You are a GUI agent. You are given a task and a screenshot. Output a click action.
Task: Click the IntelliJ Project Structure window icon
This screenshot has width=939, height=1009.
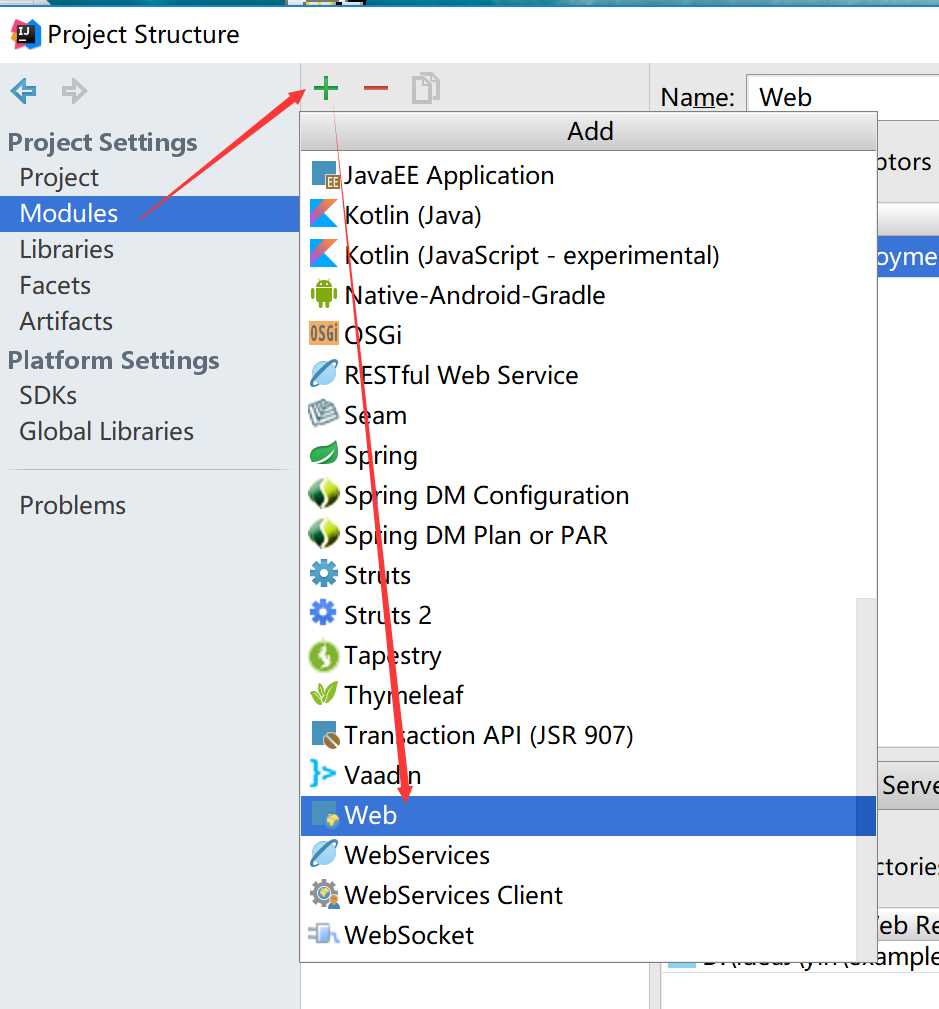tap(26, 34)
